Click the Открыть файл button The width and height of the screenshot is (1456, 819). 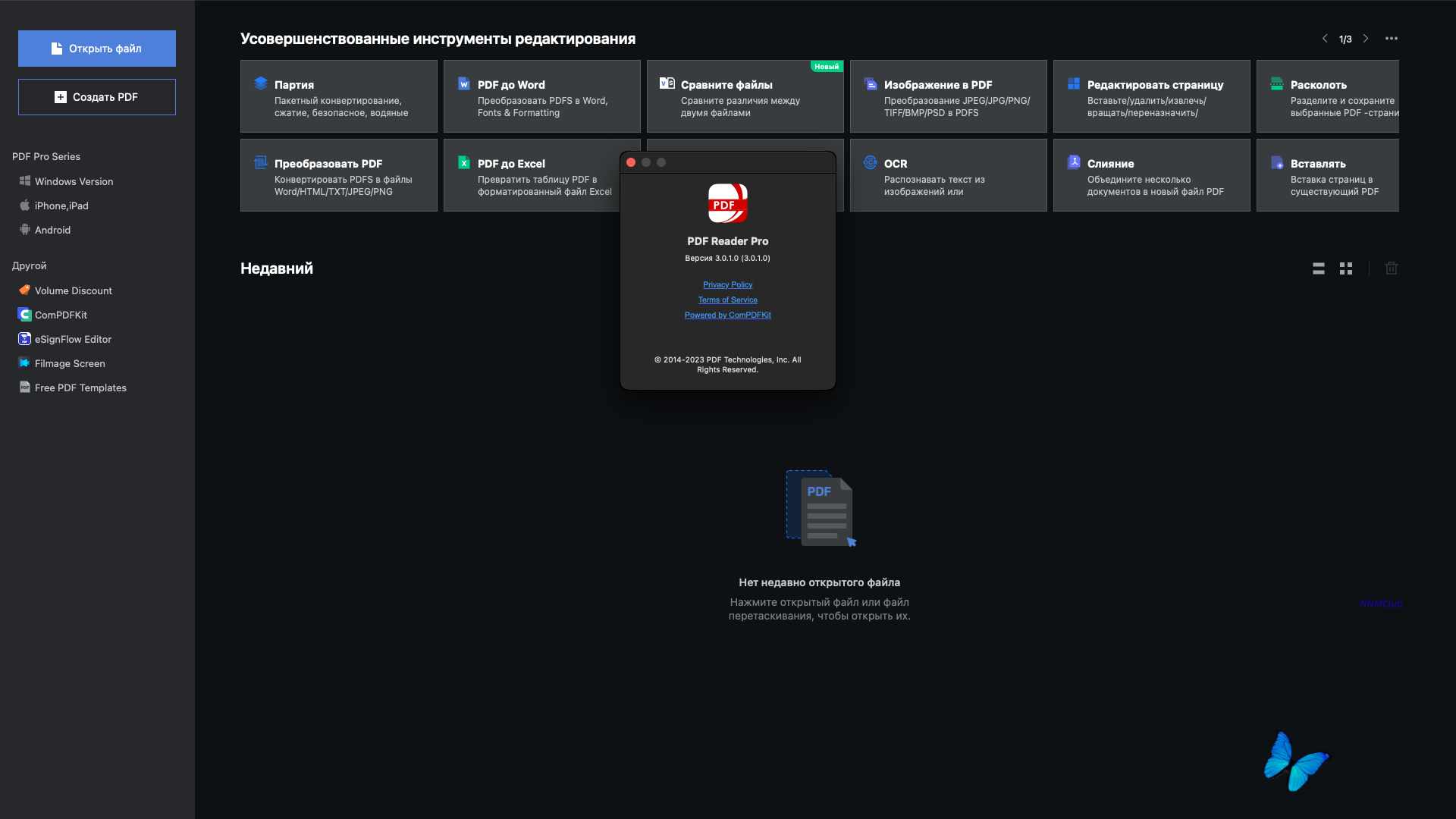point(97,49)
